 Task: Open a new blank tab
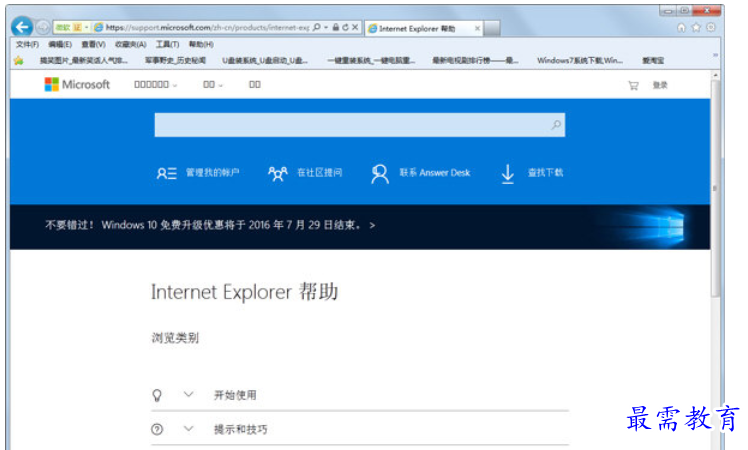pos(492,29)
